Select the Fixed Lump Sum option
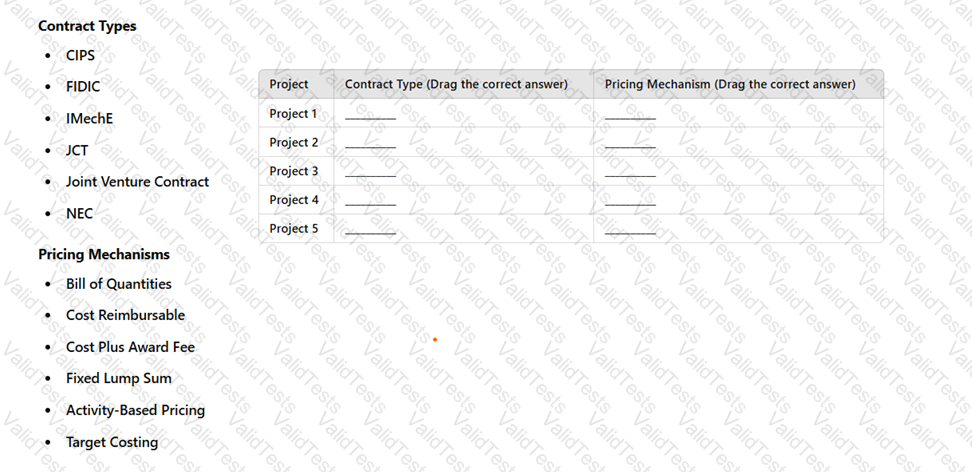972x472 pixels. pyautogui.click(x=118, y=378)
